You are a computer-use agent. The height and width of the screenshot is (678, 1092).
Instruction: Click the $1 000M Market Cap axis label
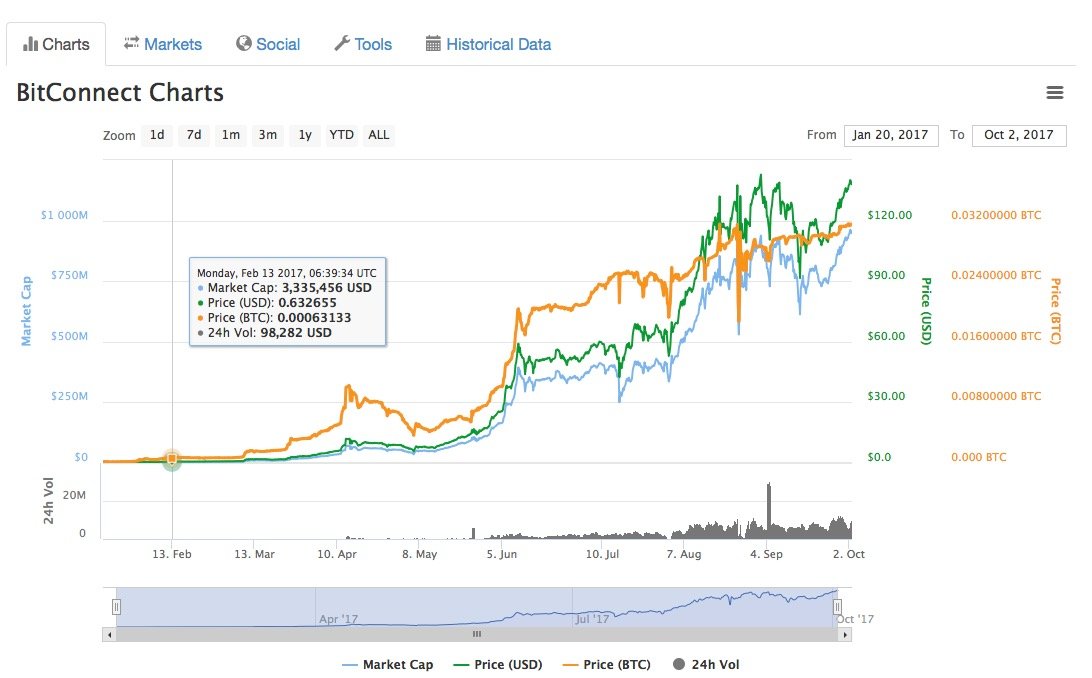64,215
